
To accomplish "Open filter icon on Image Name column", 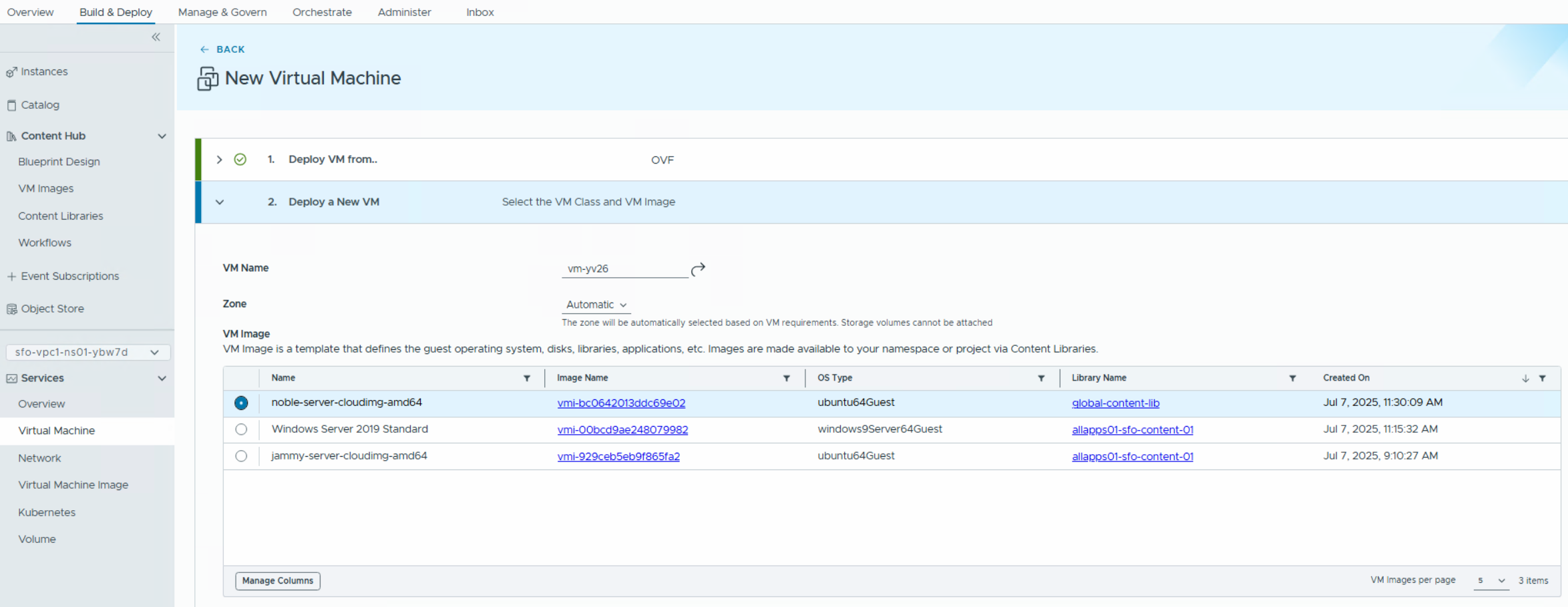I will [x=787, y=379].
